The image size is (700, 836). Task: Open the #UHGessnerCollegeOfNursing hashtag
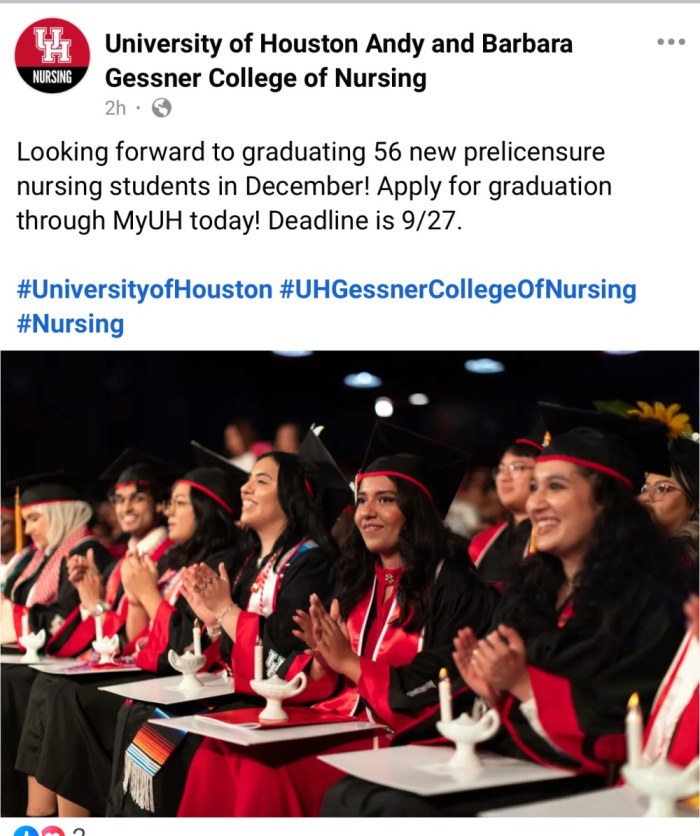click(x=457, y=290)
